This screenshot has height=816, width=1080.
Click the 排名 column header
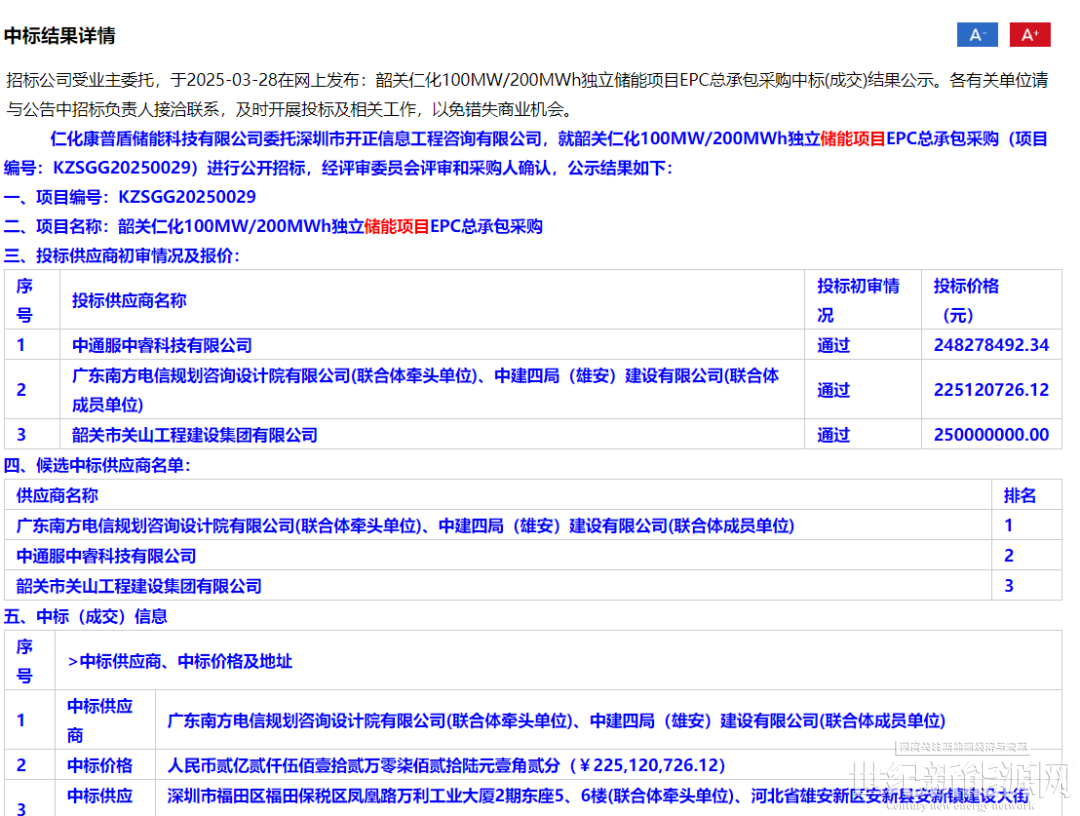pos(1020,495)
